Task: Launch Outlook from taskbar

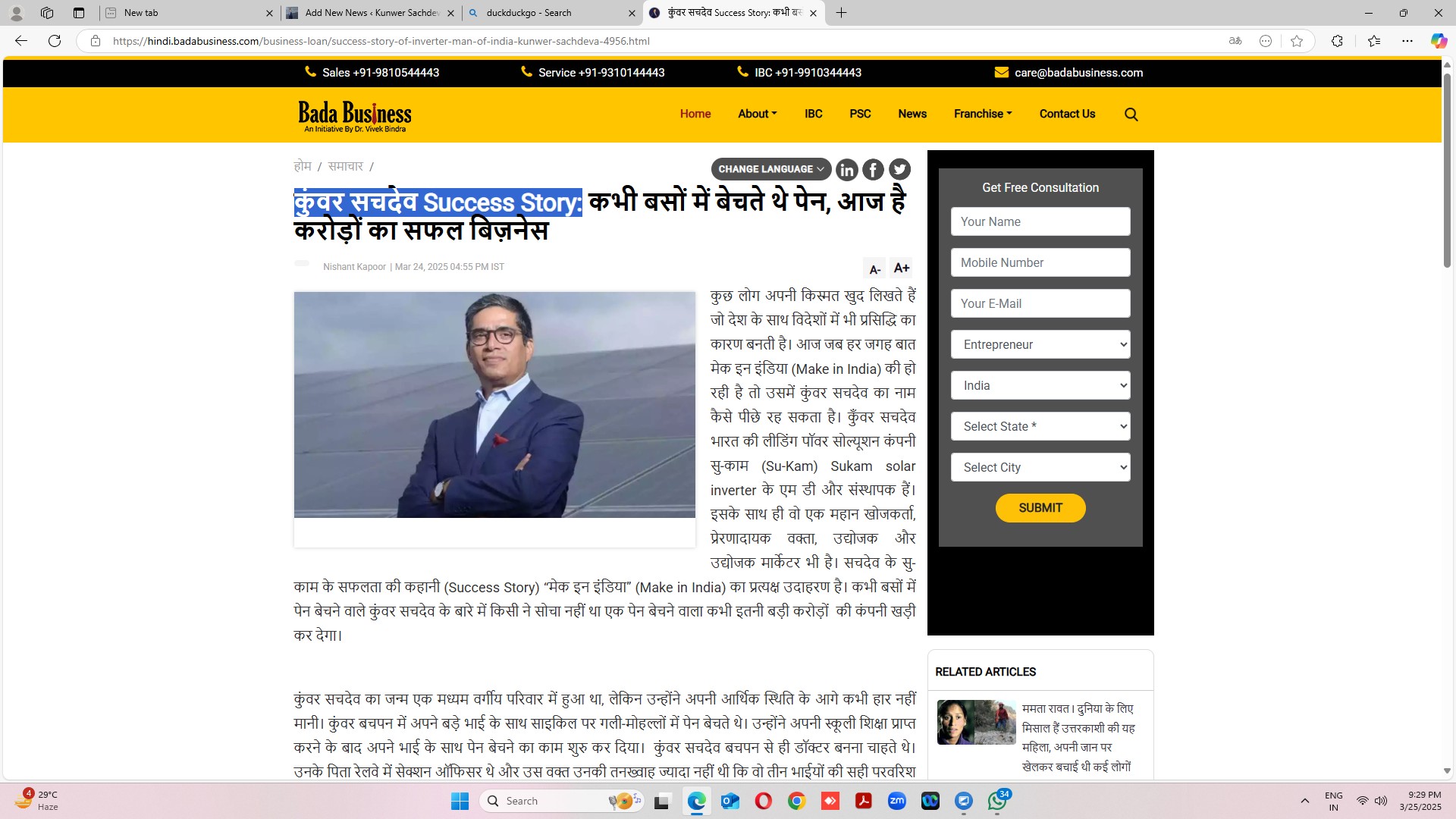Action: pyautogui.click(x=730, y=802)
